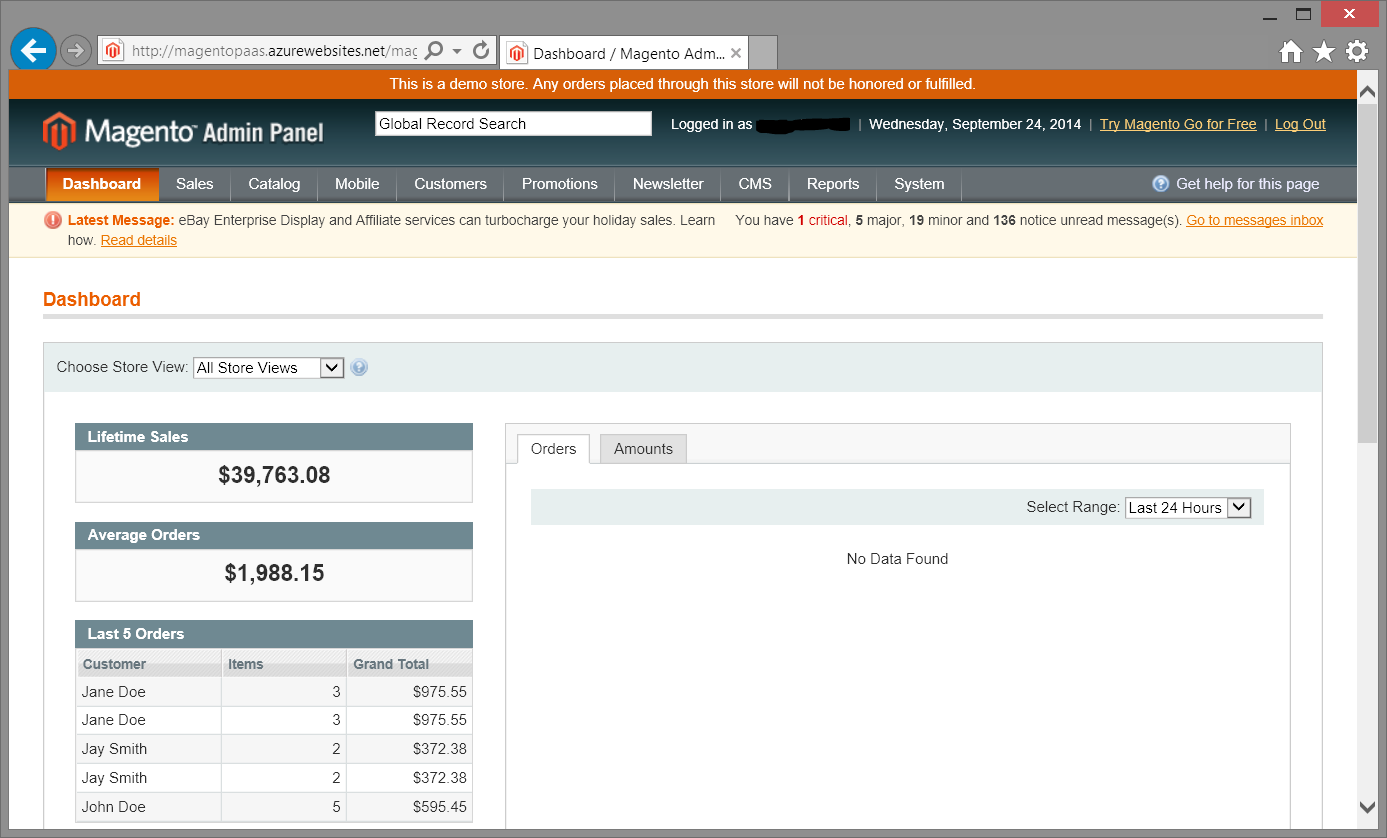This screenshot has width=1387, height=838.
Task: Switch to the Orders chart tab
Action: 554,449
